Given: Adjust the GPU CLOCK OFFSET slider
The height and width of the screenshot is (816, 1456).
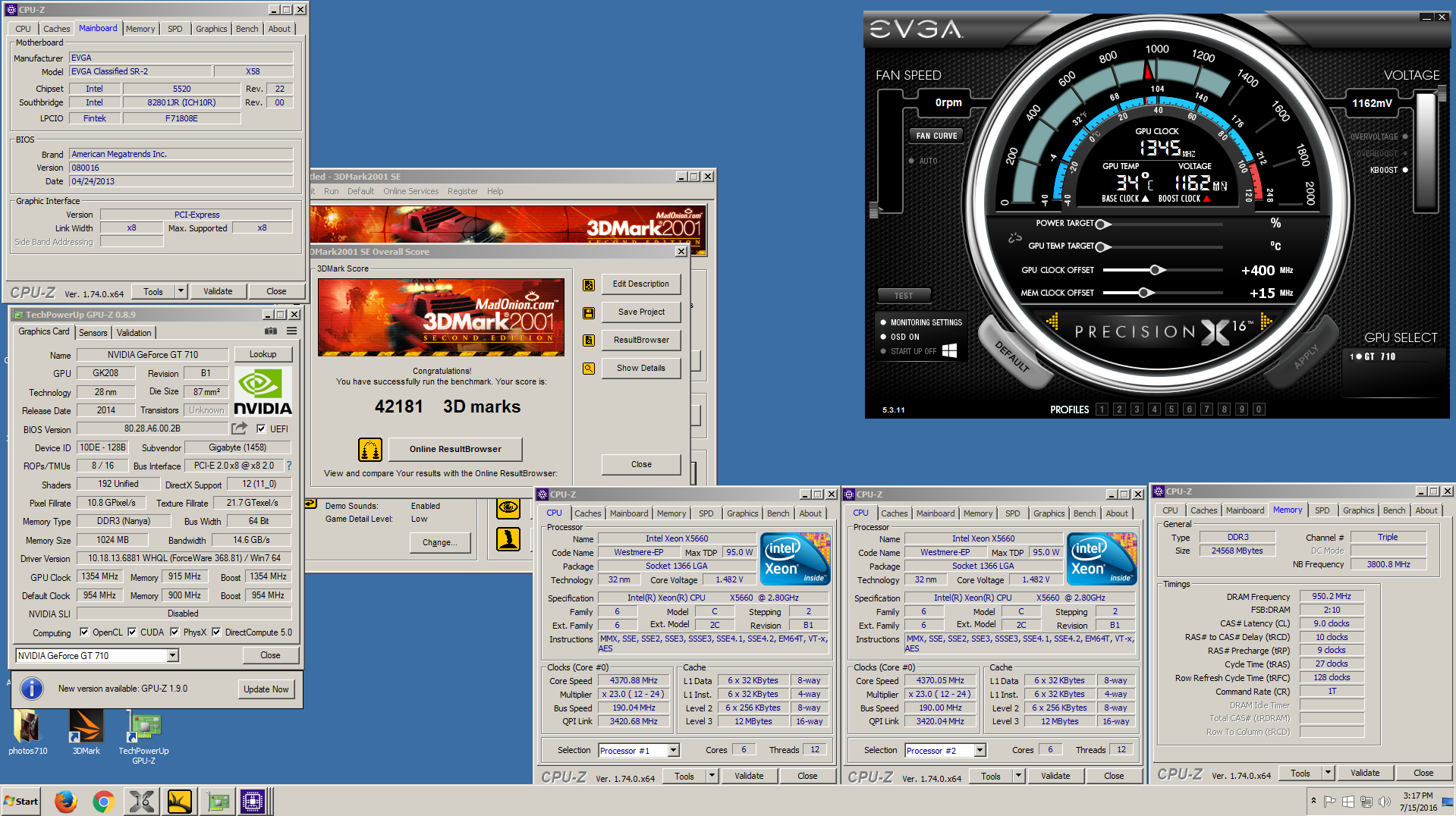Looking at the screenshot, I should [x=1156, y=270].
